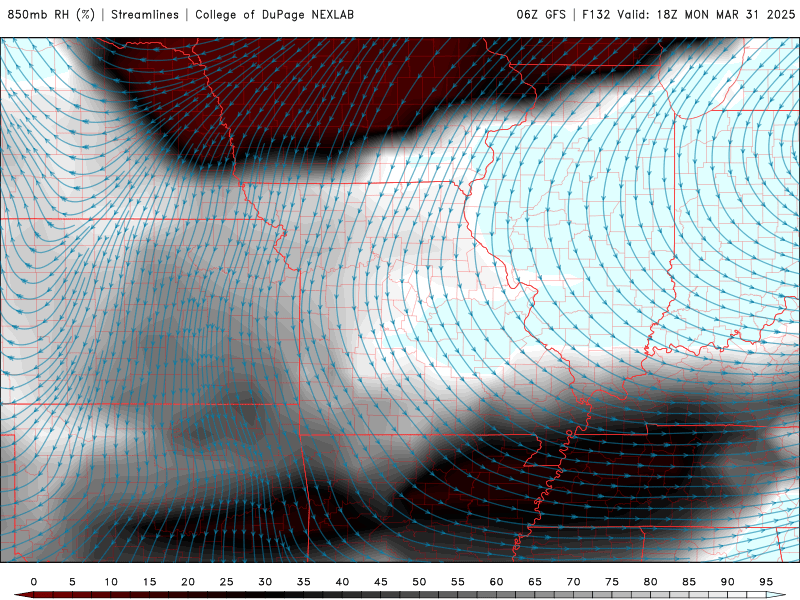Click the 20 label on the color scale

click(188, 582)
